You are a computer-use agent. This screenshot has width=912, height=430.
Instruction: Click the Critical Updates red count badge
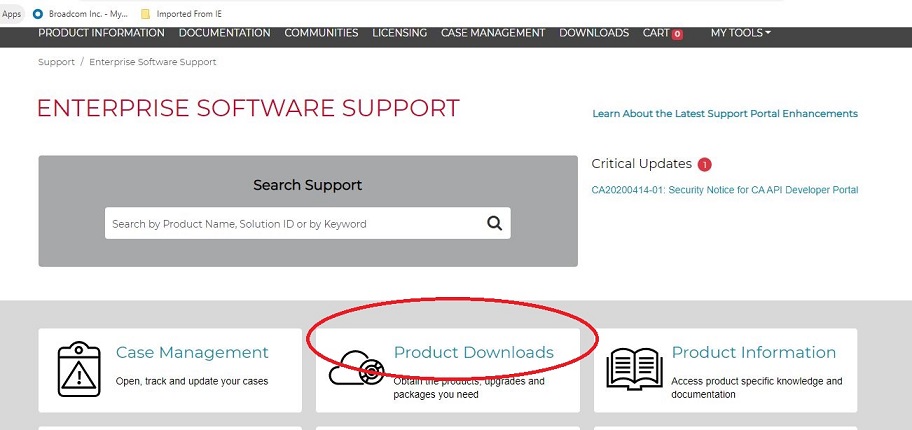point(704,165)
